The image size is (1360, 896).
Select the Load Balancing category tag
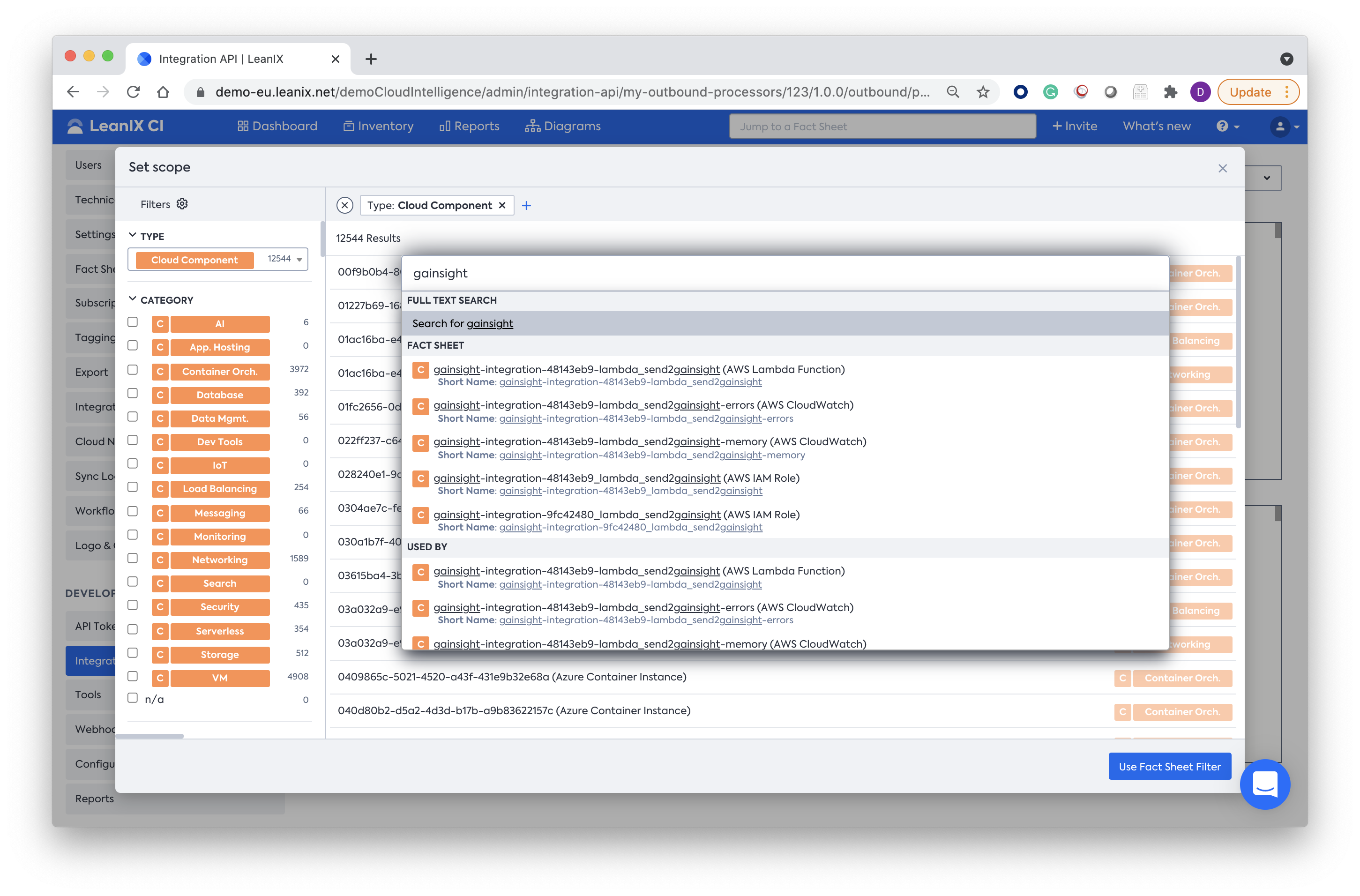click(220, 489)
